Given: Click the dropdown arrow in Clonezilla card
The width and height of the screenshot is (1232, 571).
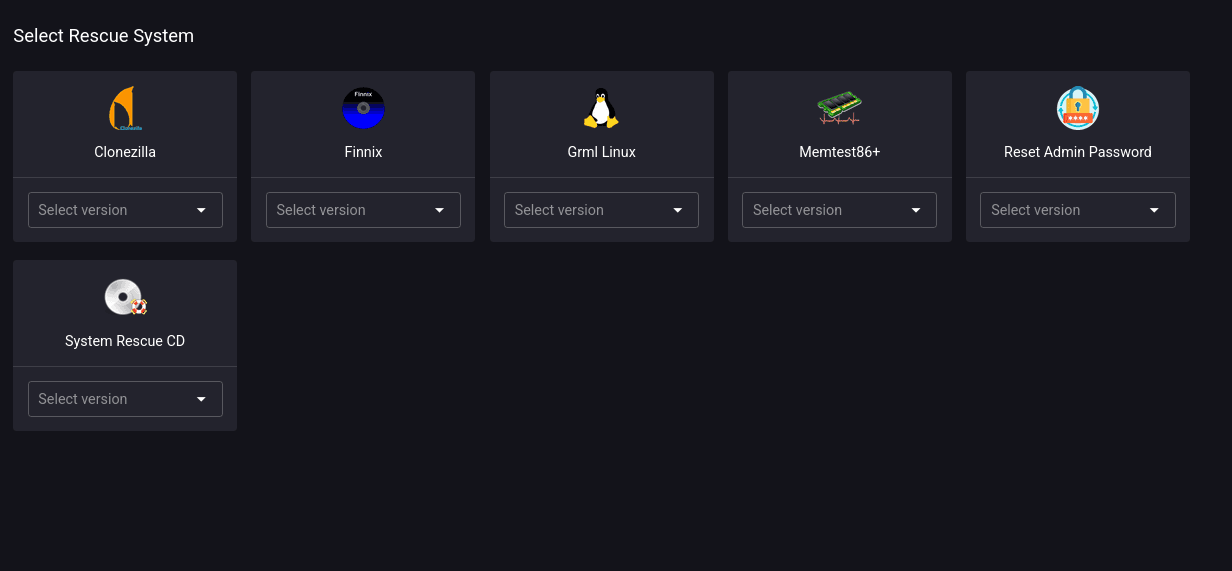Looking at the screenshot, I should click(201, 210).
